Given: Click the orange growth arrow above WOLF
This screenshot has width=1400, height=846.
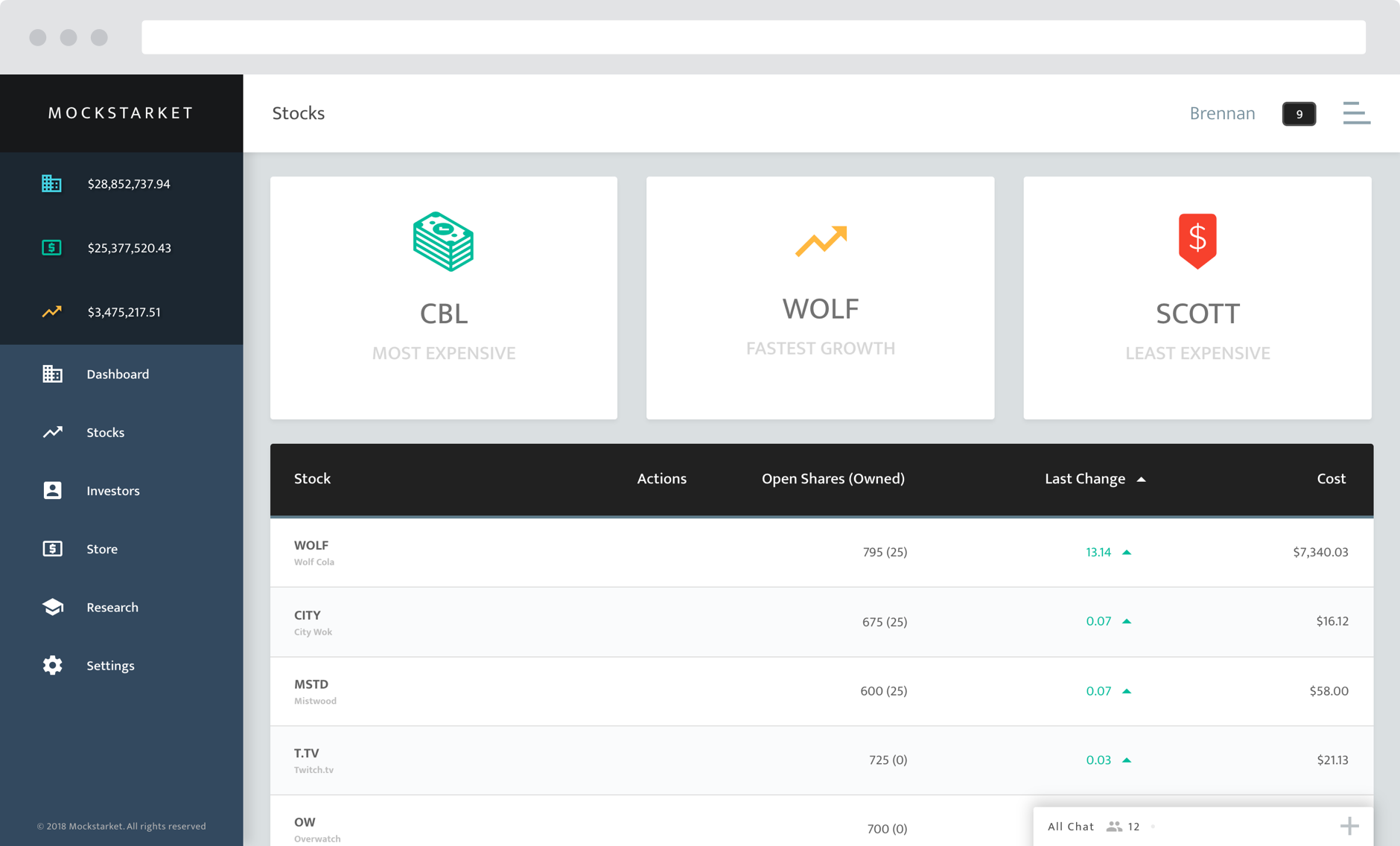Looking at the screenshot, I should click(821, 241).
